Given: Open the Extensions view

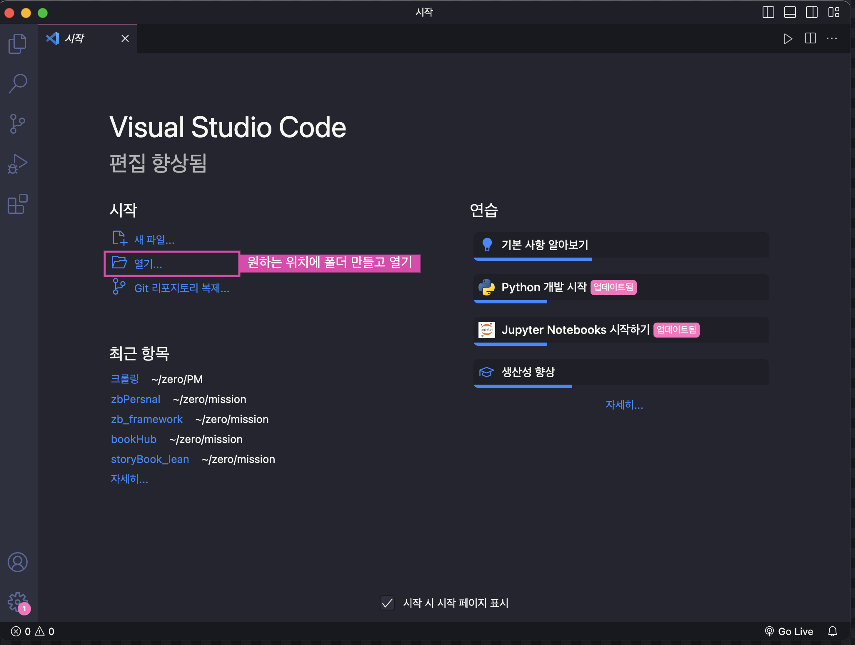Looking at the screenshot, I should (17, 204).
